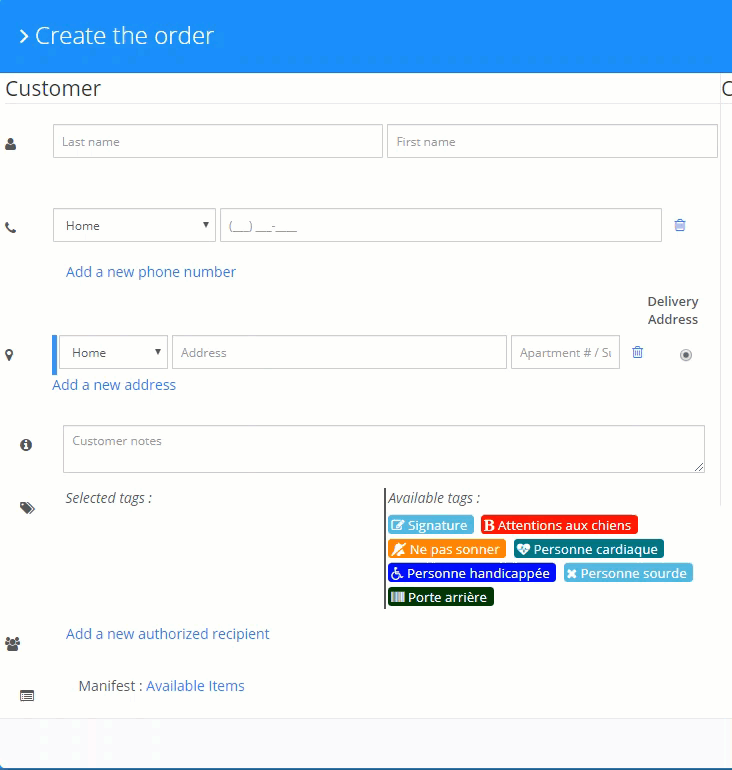
Task: Click Add a new authorized recipient
Action: [167, 634]
